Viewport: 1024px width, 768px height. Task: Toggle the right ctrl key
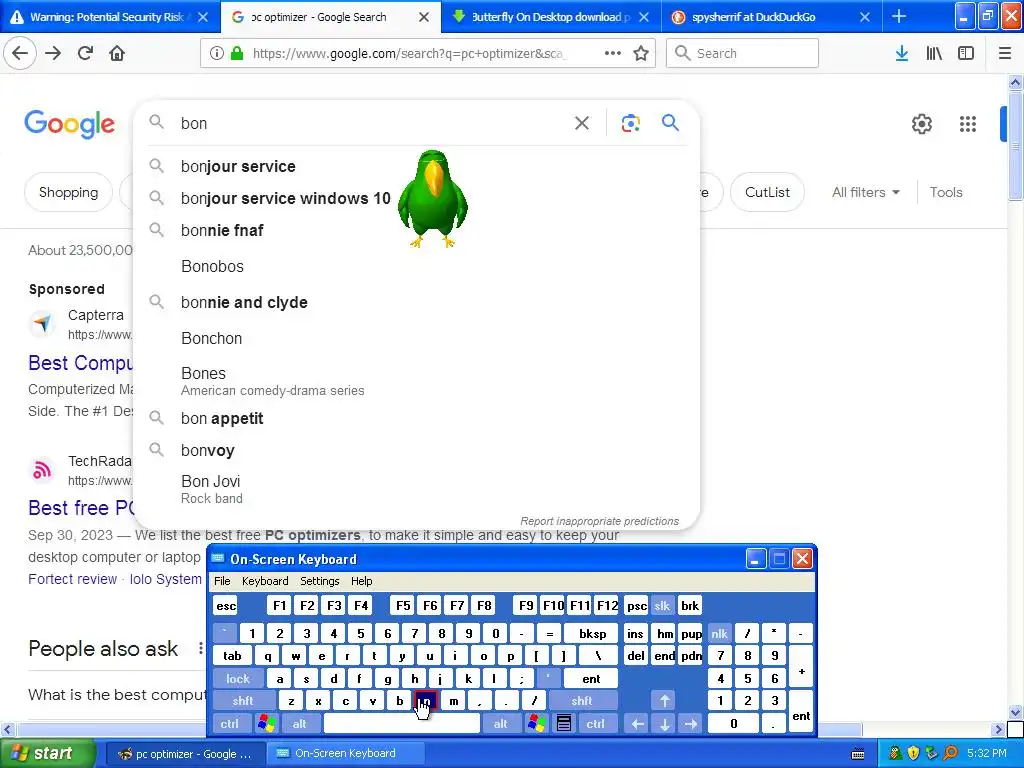[596, 724]
